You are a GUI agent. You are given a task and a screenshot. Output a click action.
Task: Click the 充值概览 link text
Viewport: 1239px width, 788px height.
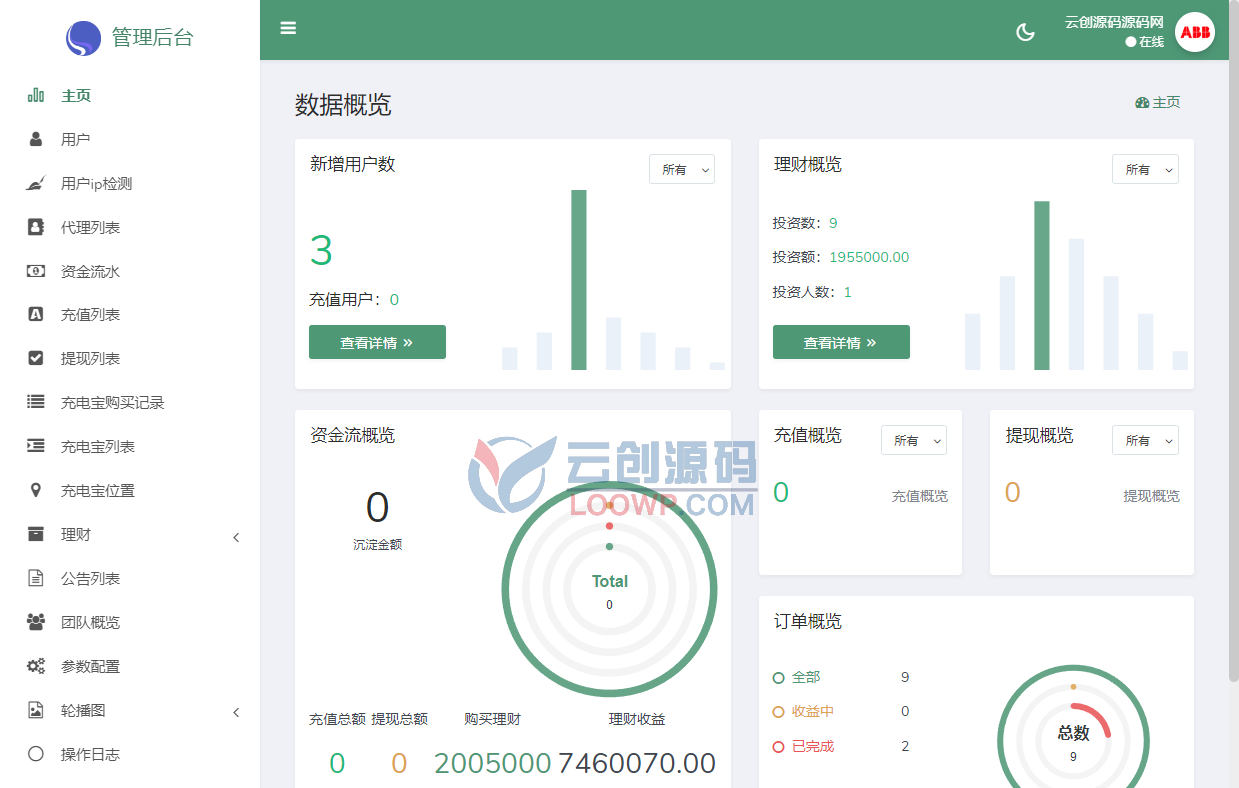[920, 496]
